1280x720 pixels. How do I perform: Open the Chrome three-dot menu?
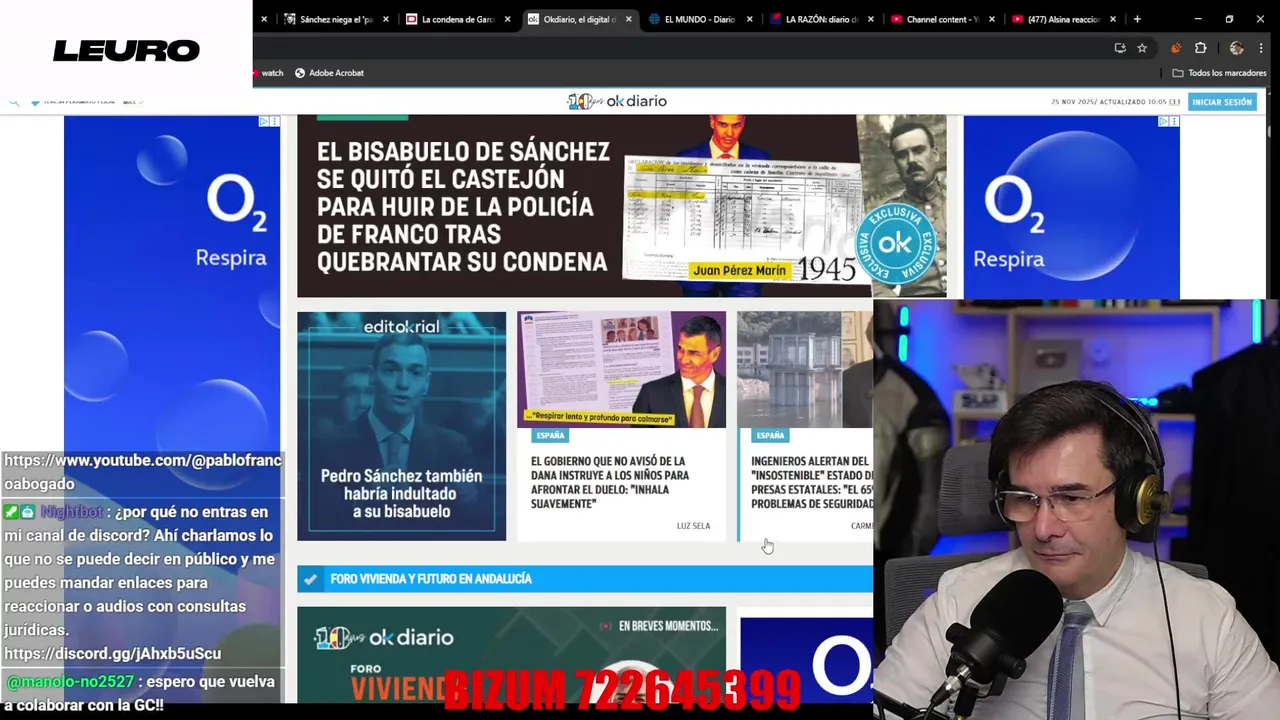coord(1262,48)
